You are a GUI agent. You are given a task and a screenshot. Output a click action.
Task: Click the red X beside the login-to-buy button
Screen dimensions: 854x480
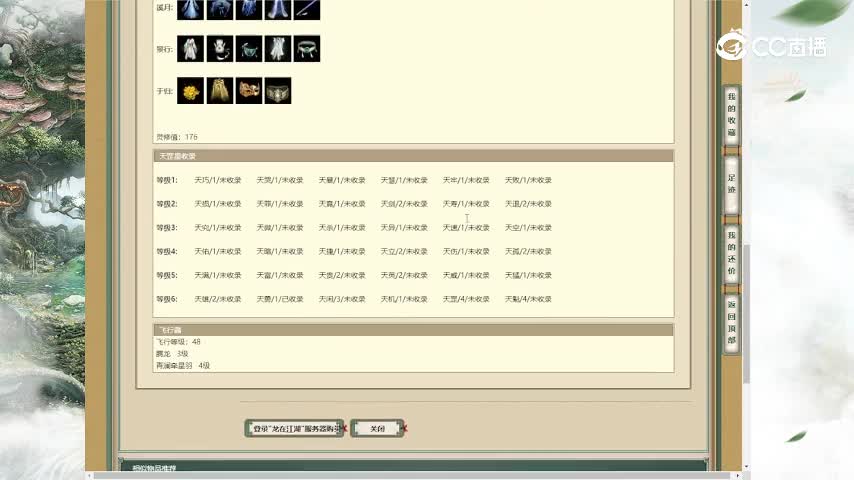(x=344, y=429)
